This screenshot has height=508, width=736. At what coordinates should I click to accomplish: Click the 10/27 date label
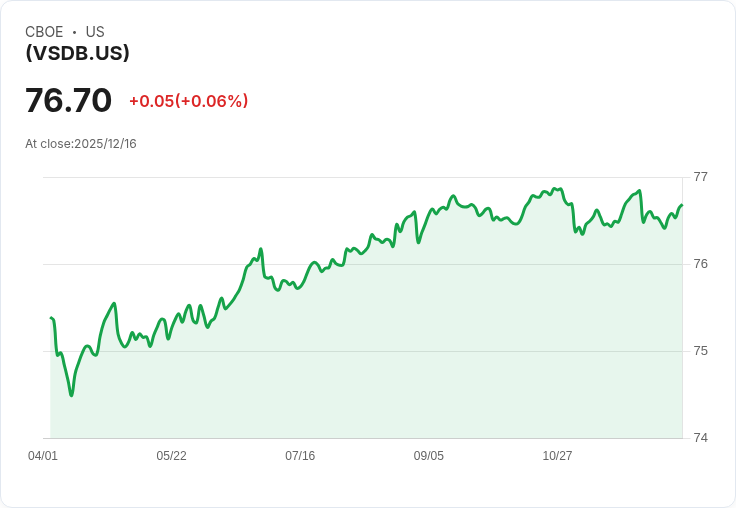(x=557, y=456)
